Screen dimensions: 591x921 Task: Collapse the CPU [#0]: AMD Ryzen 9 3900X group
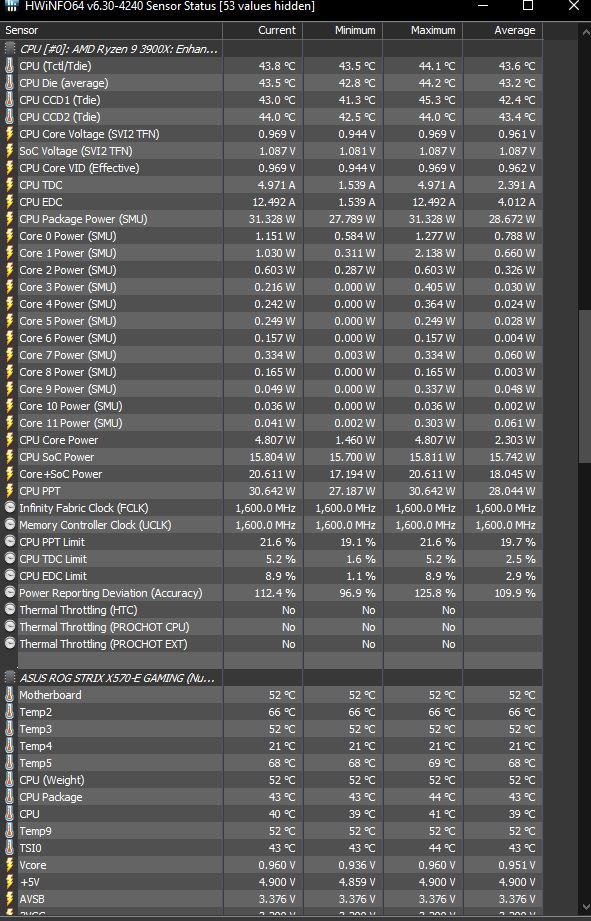point(9,49)
